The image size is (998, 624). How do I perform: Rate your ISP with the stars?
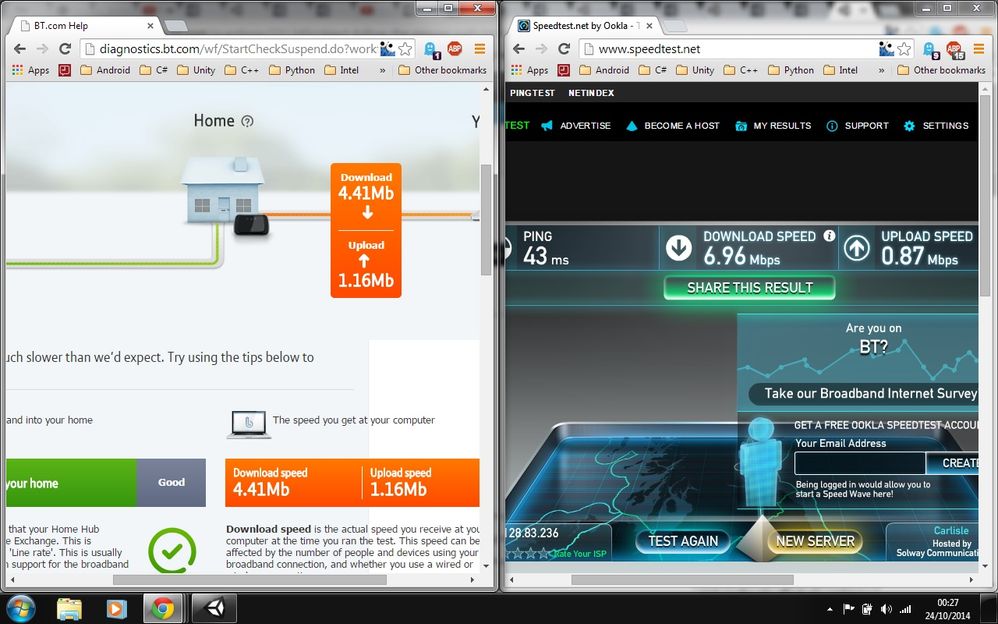tap(528, 554)
